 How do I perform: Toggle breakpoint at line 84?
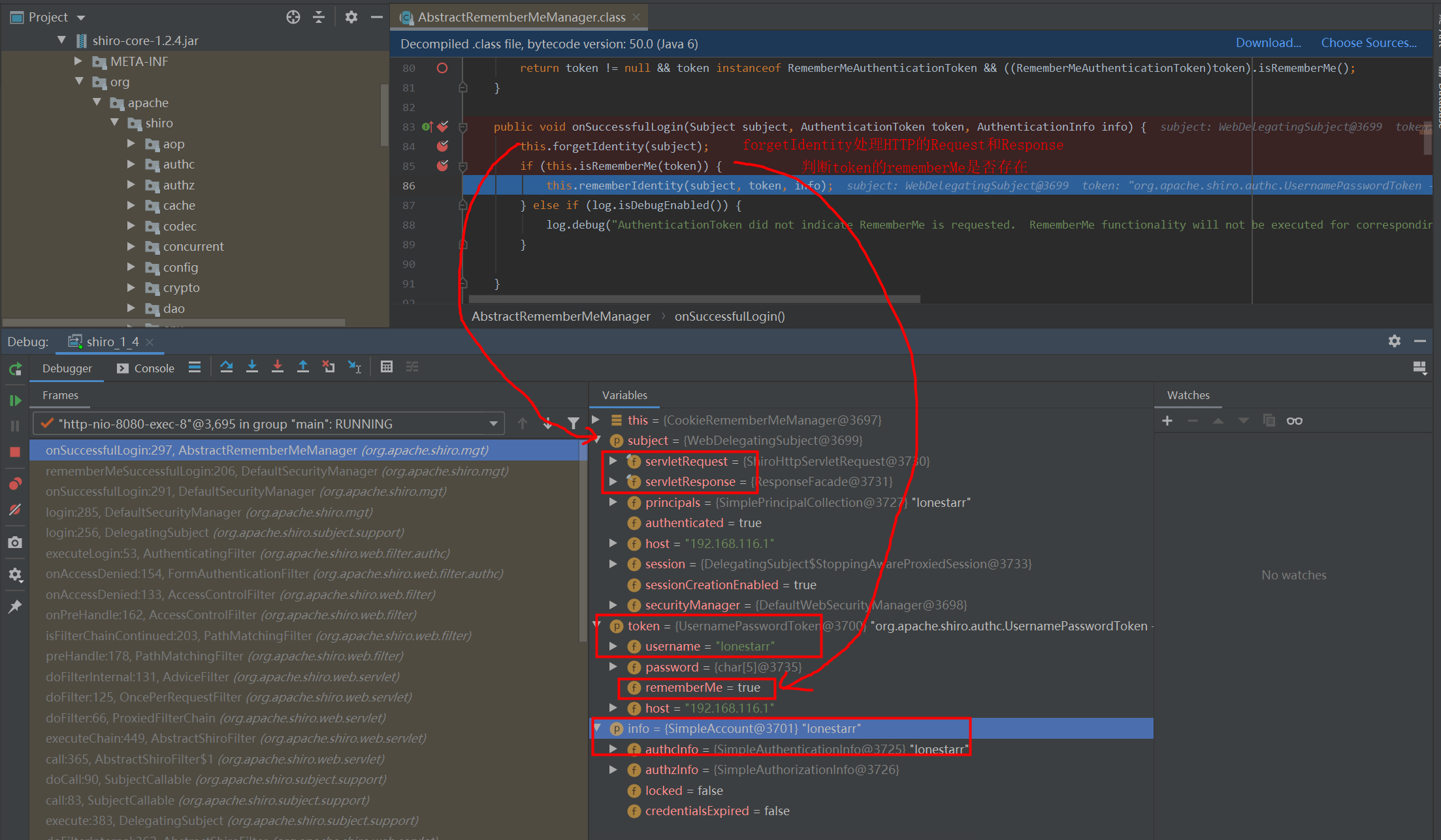442,146
